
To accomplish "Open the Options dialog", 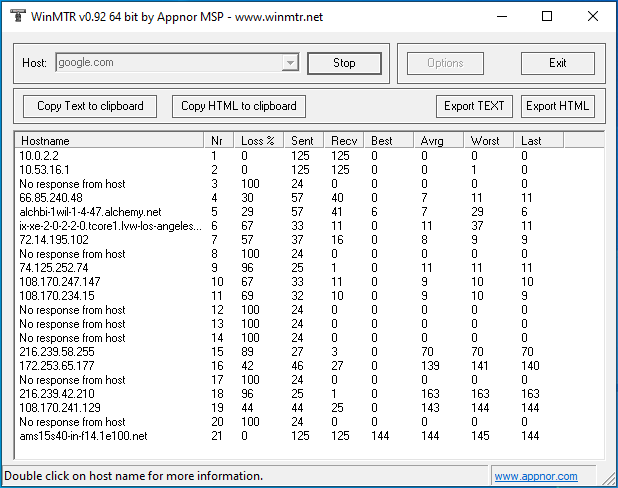I will point(445,63).
